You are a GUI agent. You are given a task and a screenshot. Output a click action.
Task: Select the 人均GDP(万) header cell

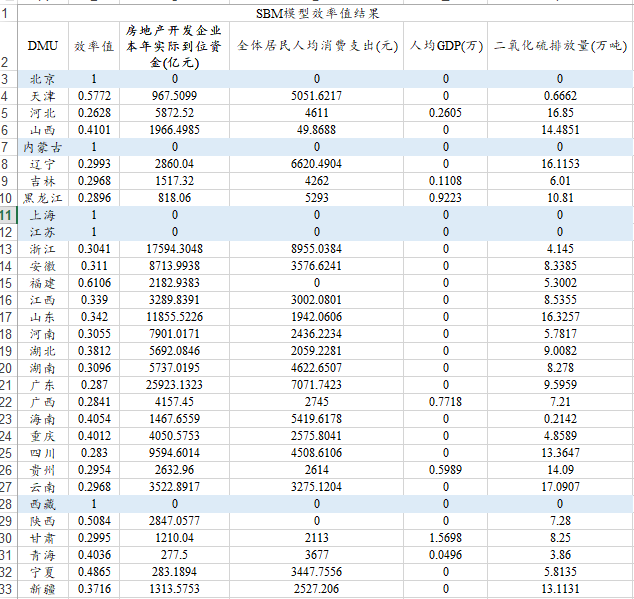[446, 46]
